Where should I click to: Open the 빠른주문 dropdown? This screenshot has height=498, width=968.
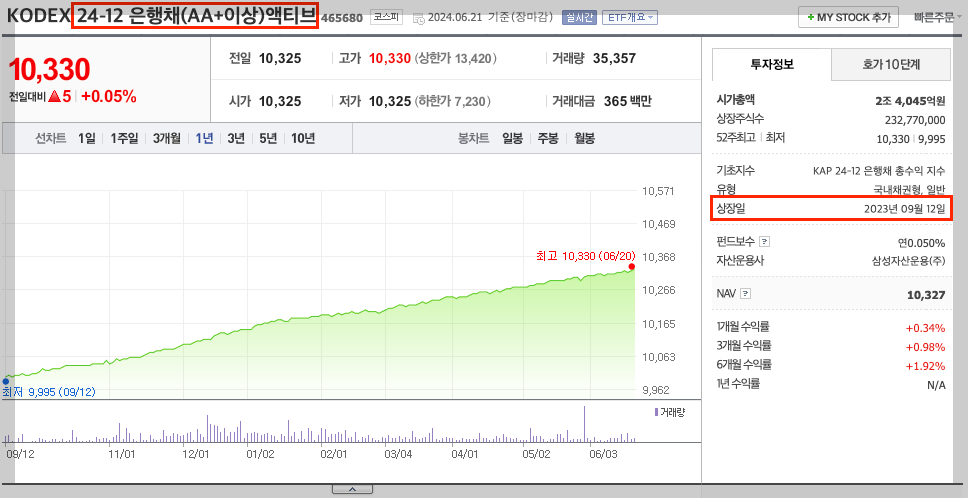937,17
